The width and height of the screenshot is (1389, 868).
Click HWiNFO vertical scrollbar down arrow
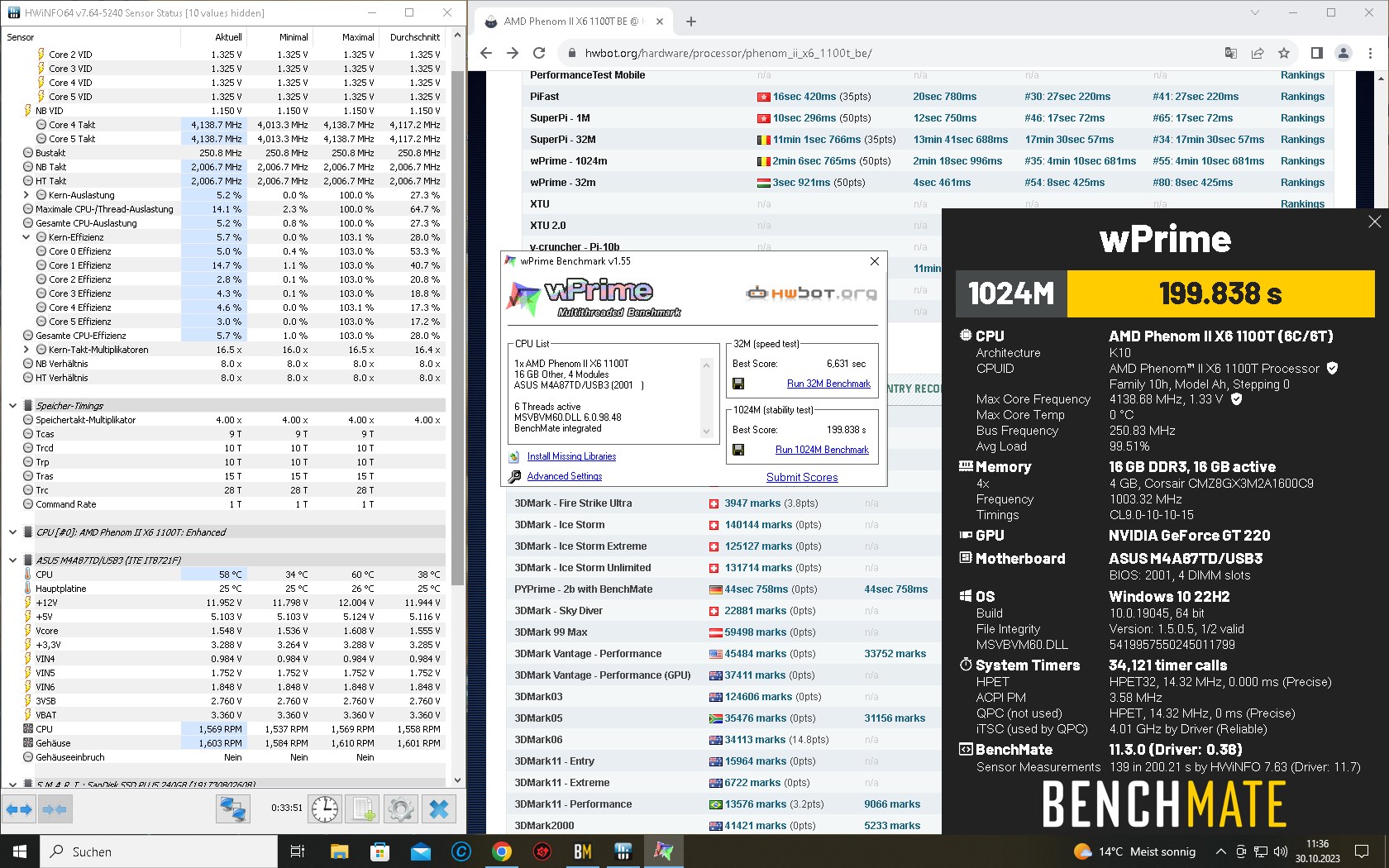(458, 780)
